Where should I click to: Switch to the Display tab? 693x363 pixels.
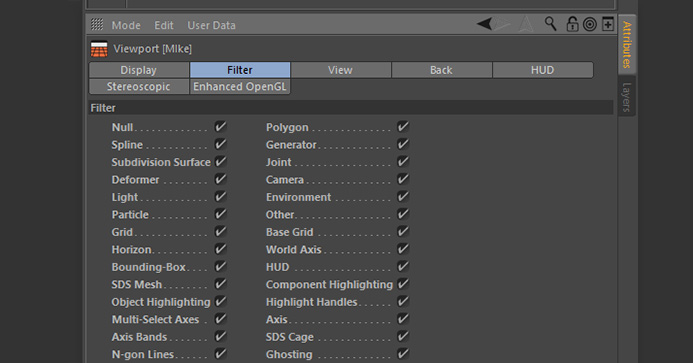point(139,70)
